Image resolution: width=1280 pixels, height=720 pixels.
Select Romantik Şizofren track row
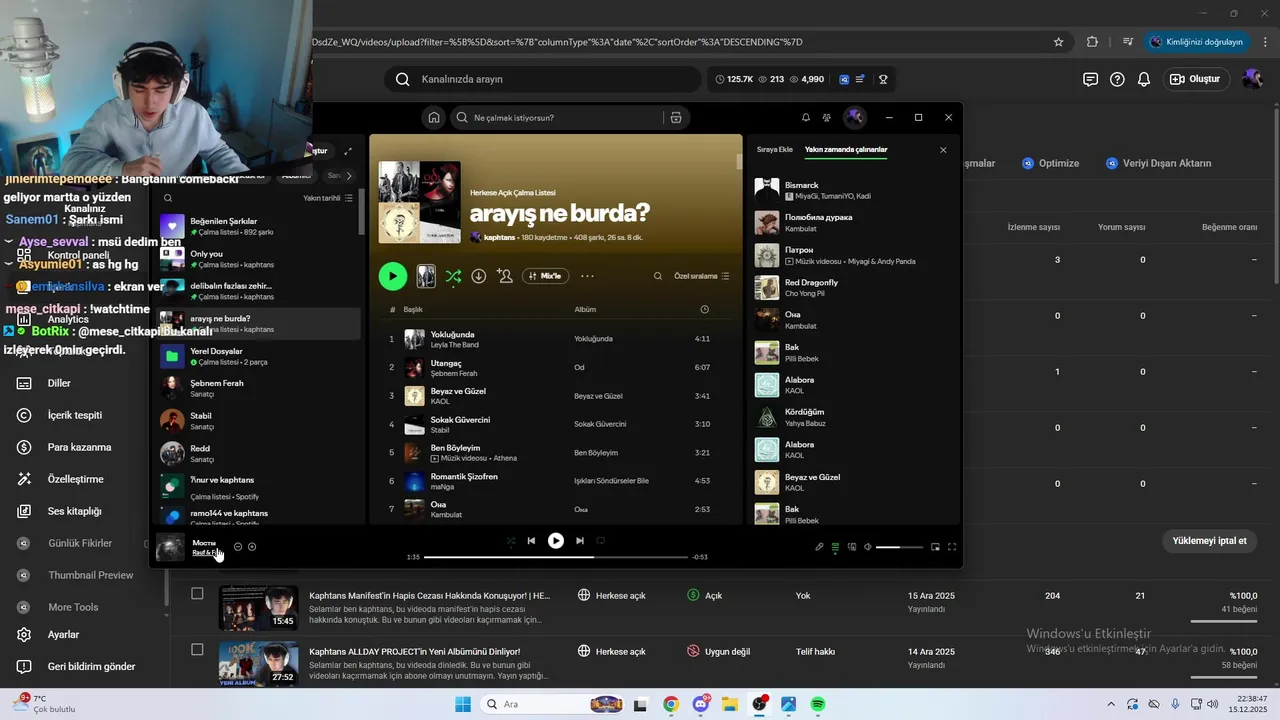(555, 481)
